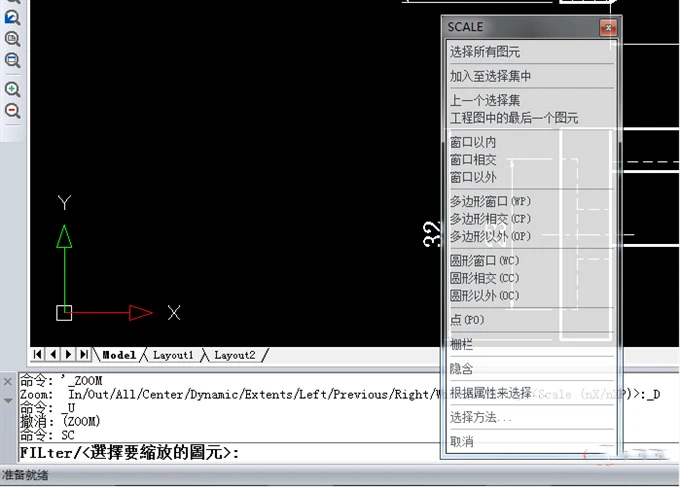The width and height of the screenshot is (680, 487).
Task: Choose 选择所有图元 in SCALE menu
Action: (x=530, y=52)
